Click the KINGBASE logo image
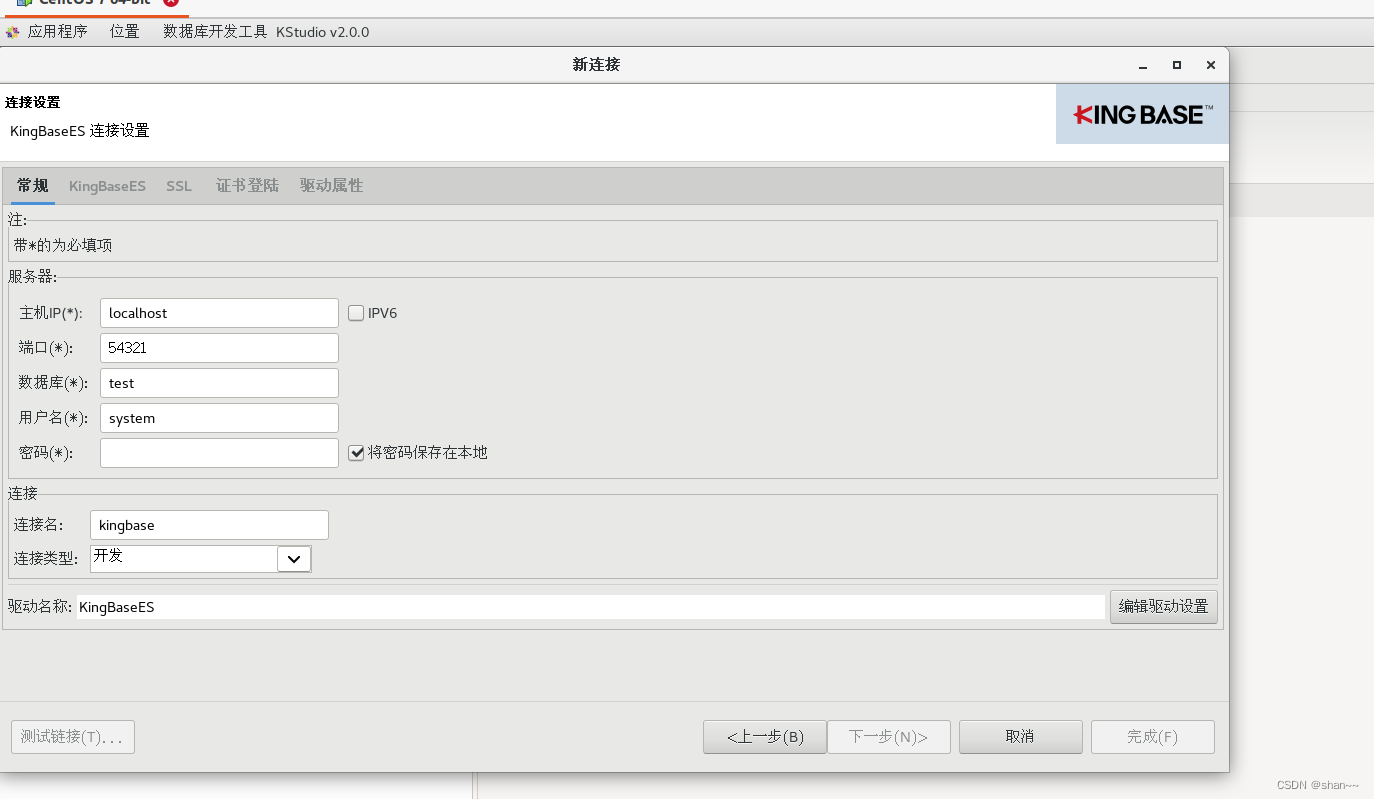Screen dimensions: 1374x799 click(x=1142, y=114)
